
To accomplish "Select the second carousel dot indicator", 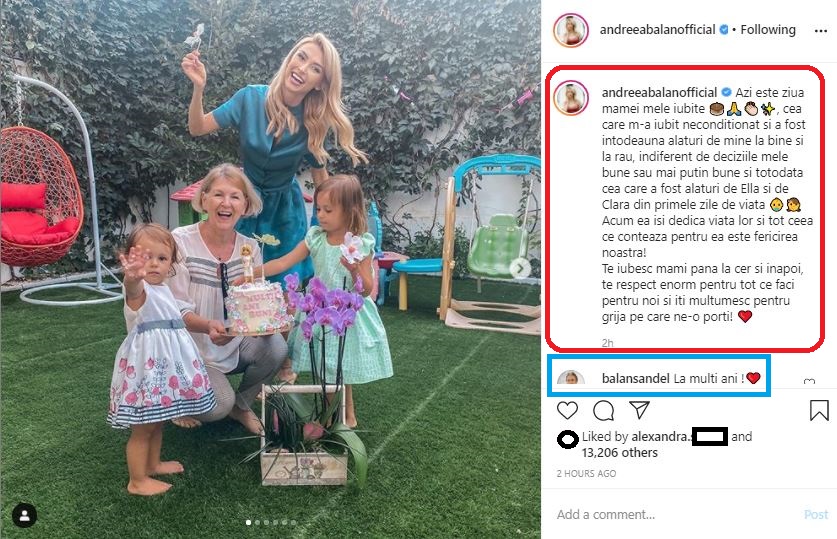I will click(x=257, y=522).
